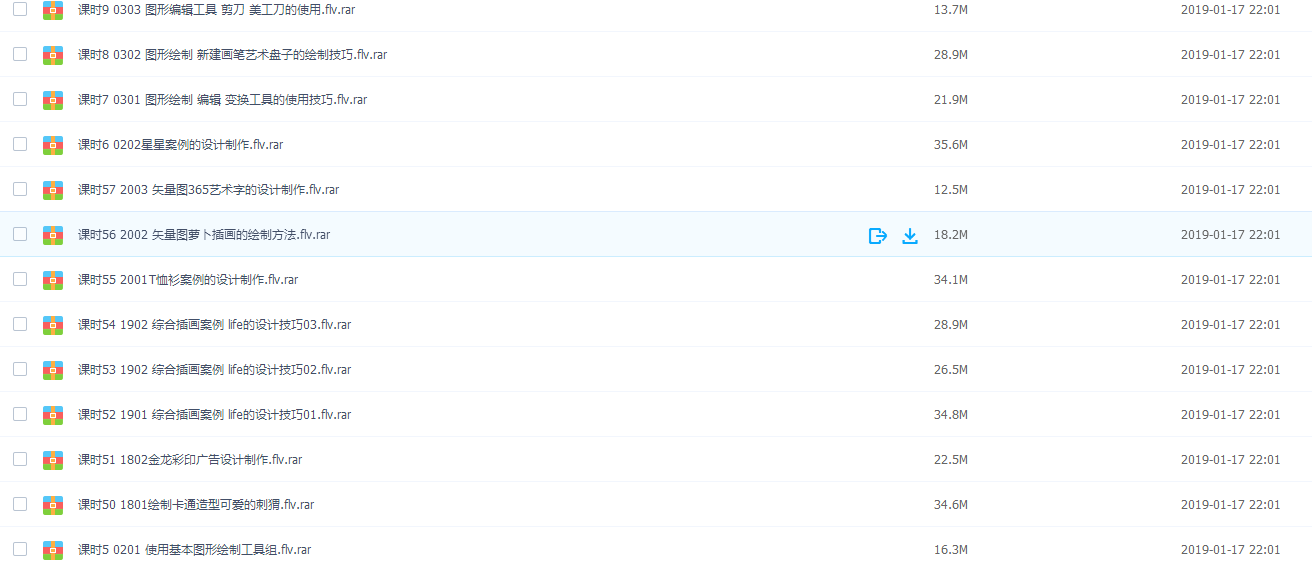Click the share icon on 课时56 row

click(878, 235)
